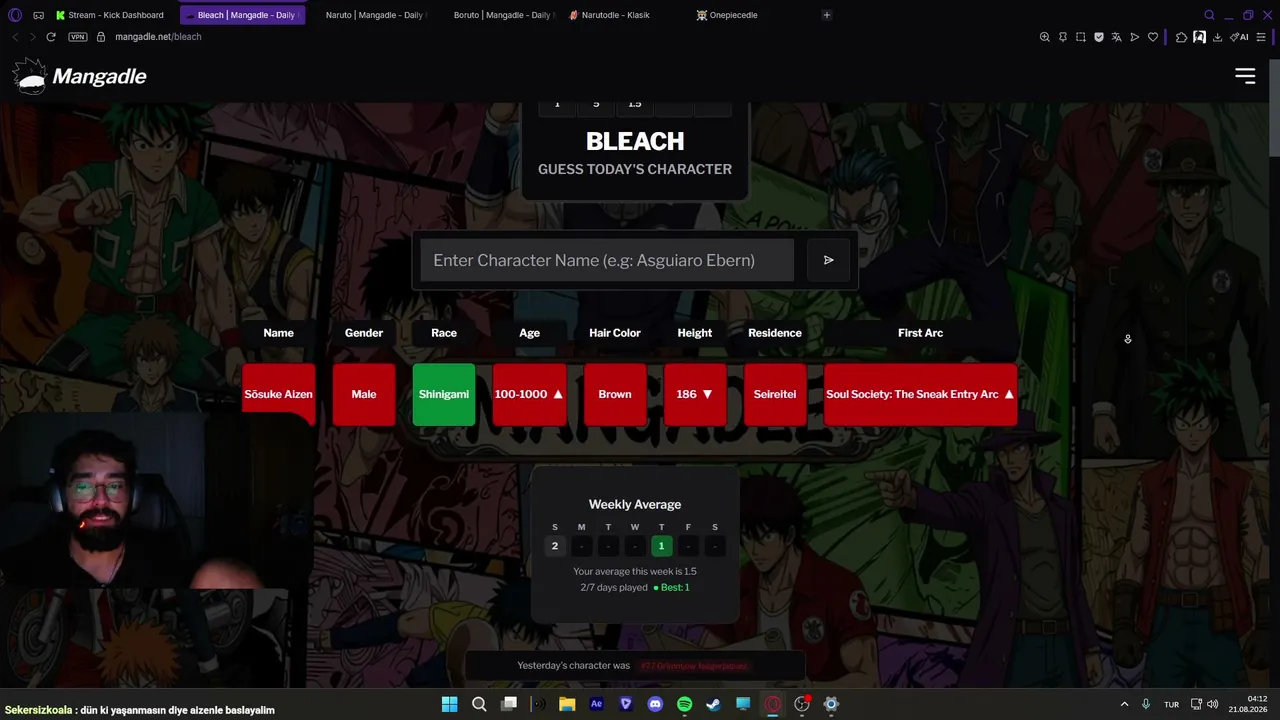Image resolution: width=1280 pixels, height=720 pixels.
Task: Open Windows taskbar search
Action: coord(479,704)
